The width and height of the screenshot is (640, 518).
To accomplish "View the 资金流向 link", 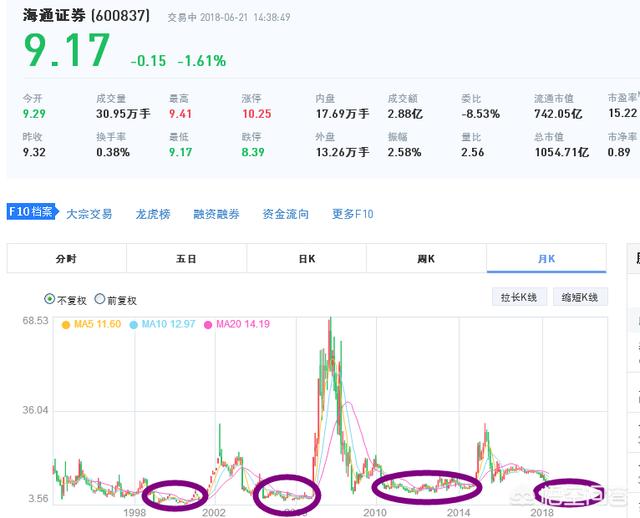I will point(285,214).
